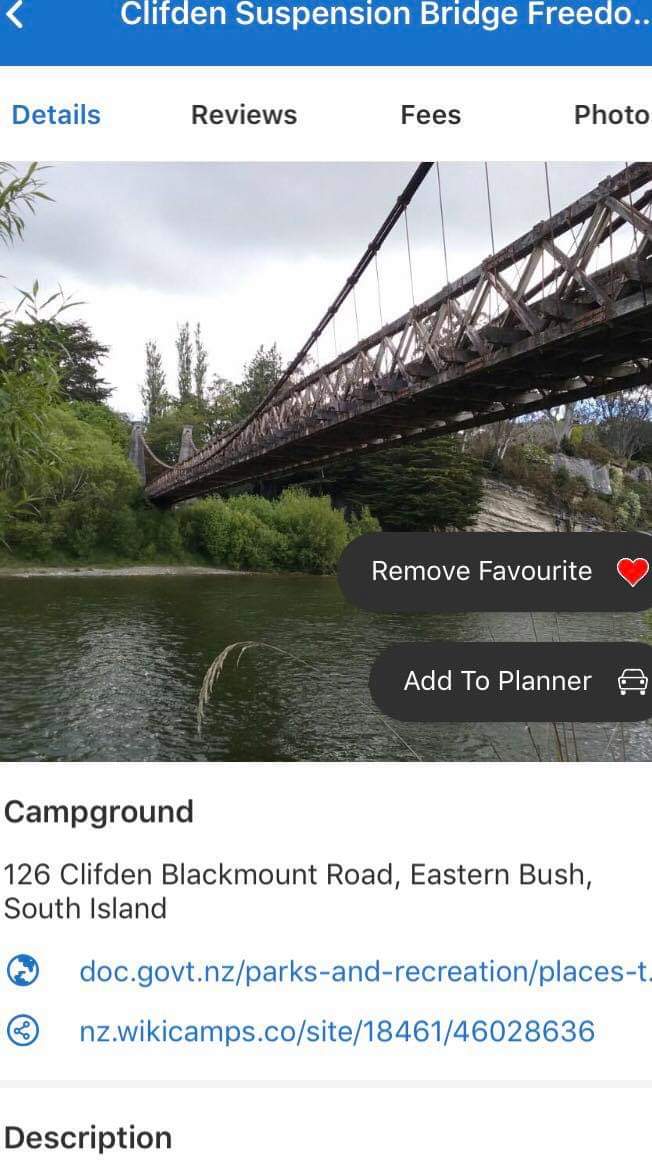Tap the Clifden Suspension Bridge title
Image resolution: width=652 pixels, height=1160 pixels.
coord(385,14)
